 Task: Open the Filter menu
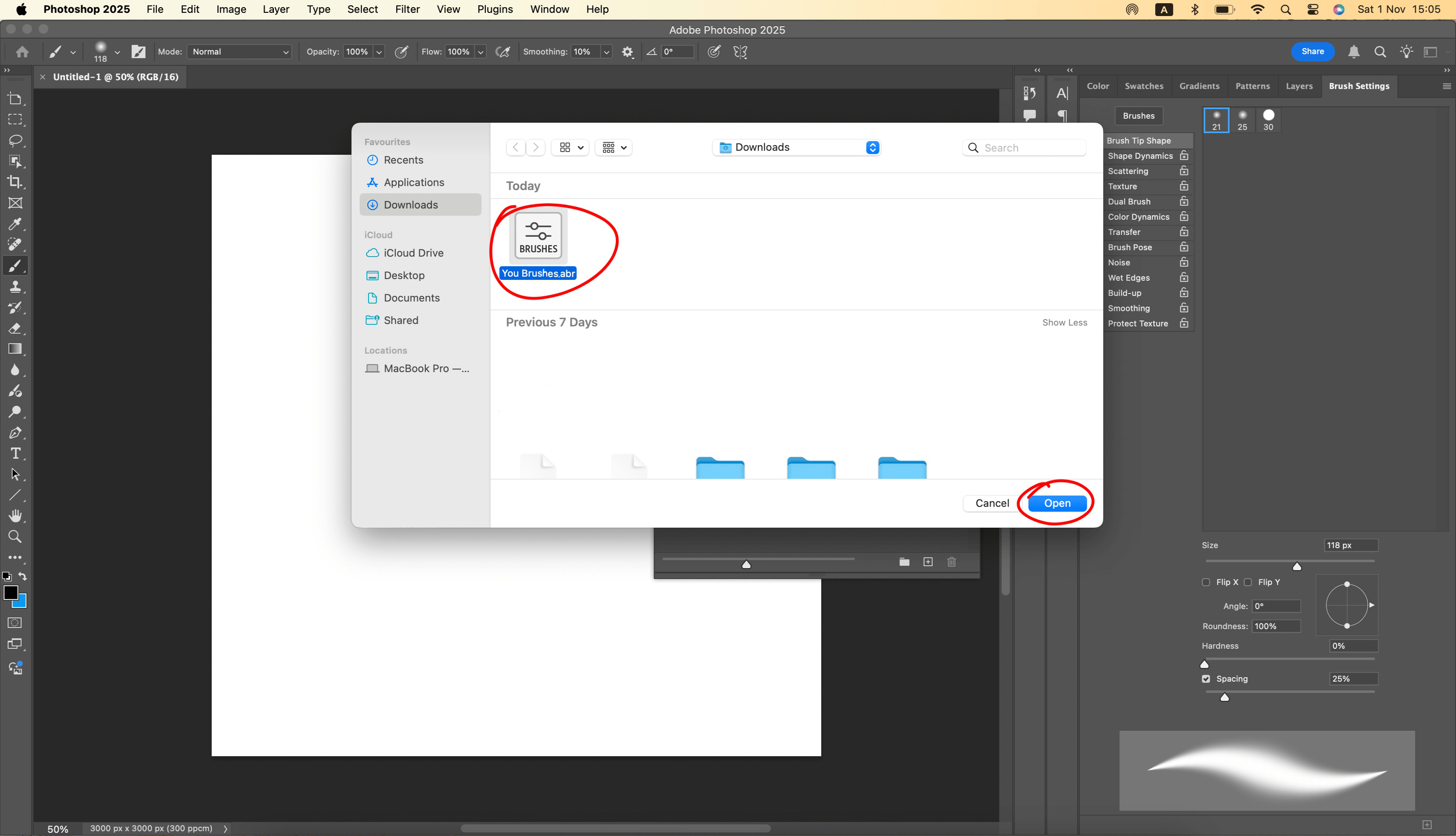tap(407, 9)
